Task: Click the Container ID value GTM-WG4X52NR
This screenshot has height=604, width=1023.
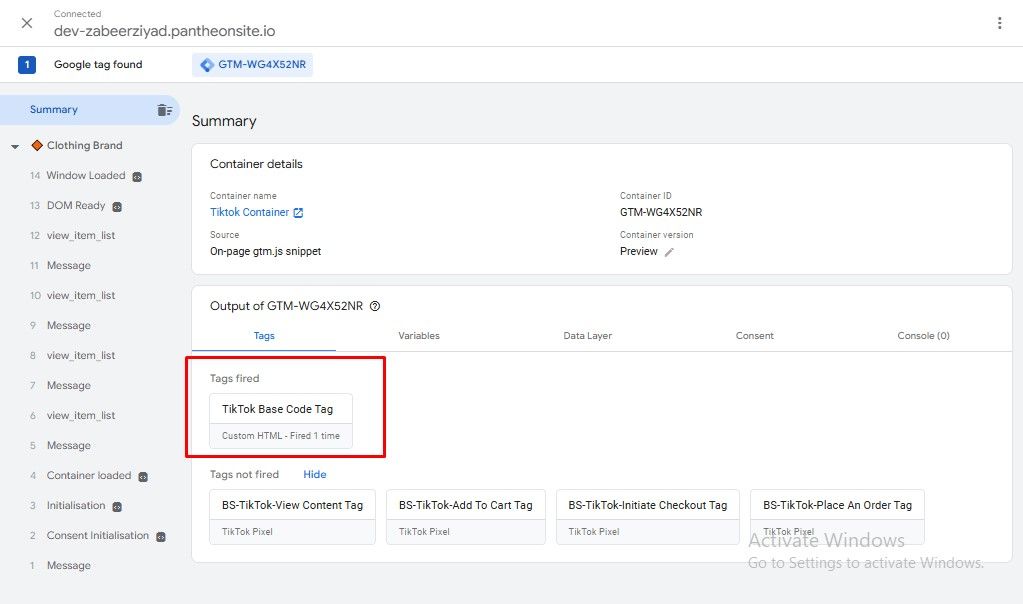Action: pos(661,212)
